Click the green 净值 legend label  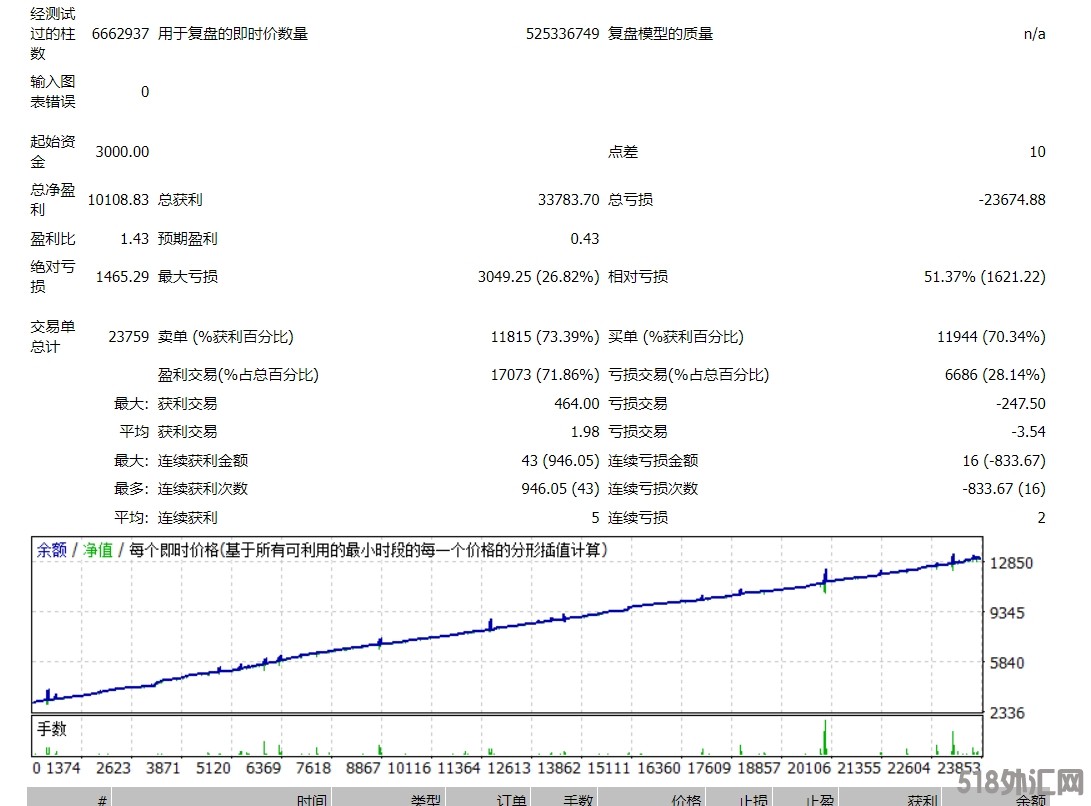[x=97, y=550]
